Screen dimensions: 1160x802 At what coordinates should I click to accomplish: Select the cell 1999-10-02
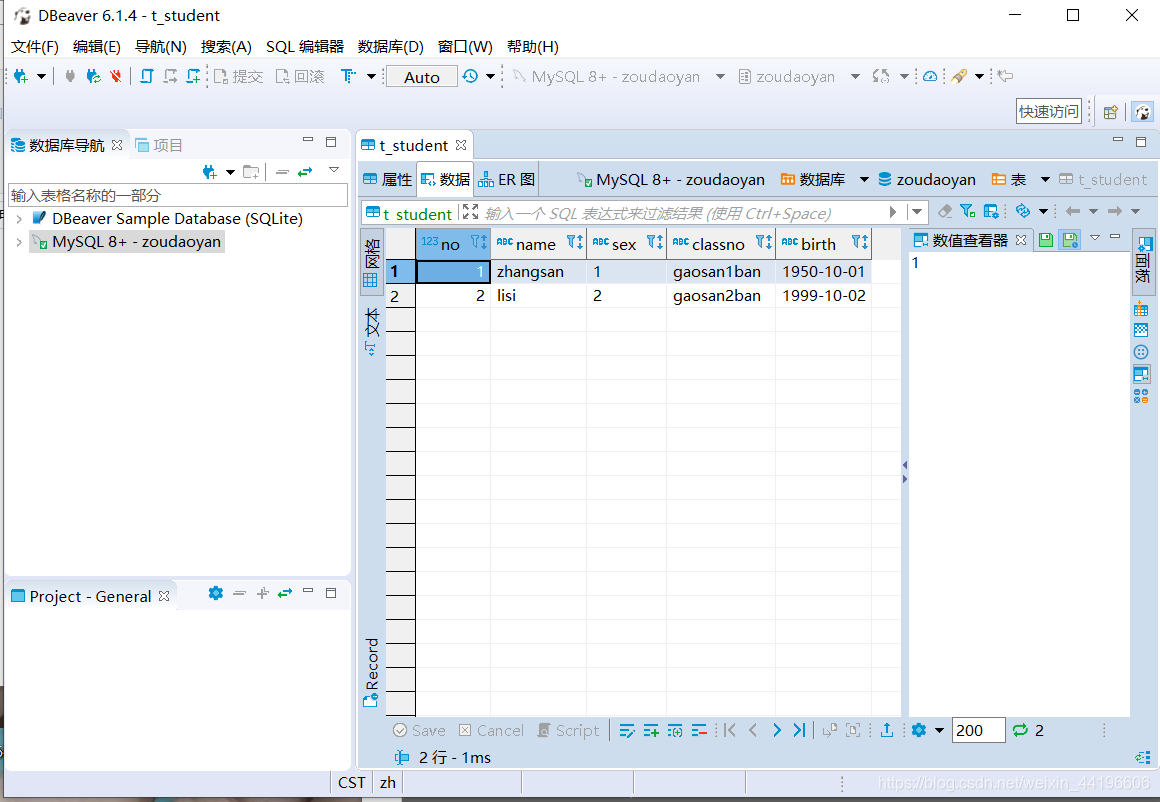pyautogui.click(x=823, y=296)
